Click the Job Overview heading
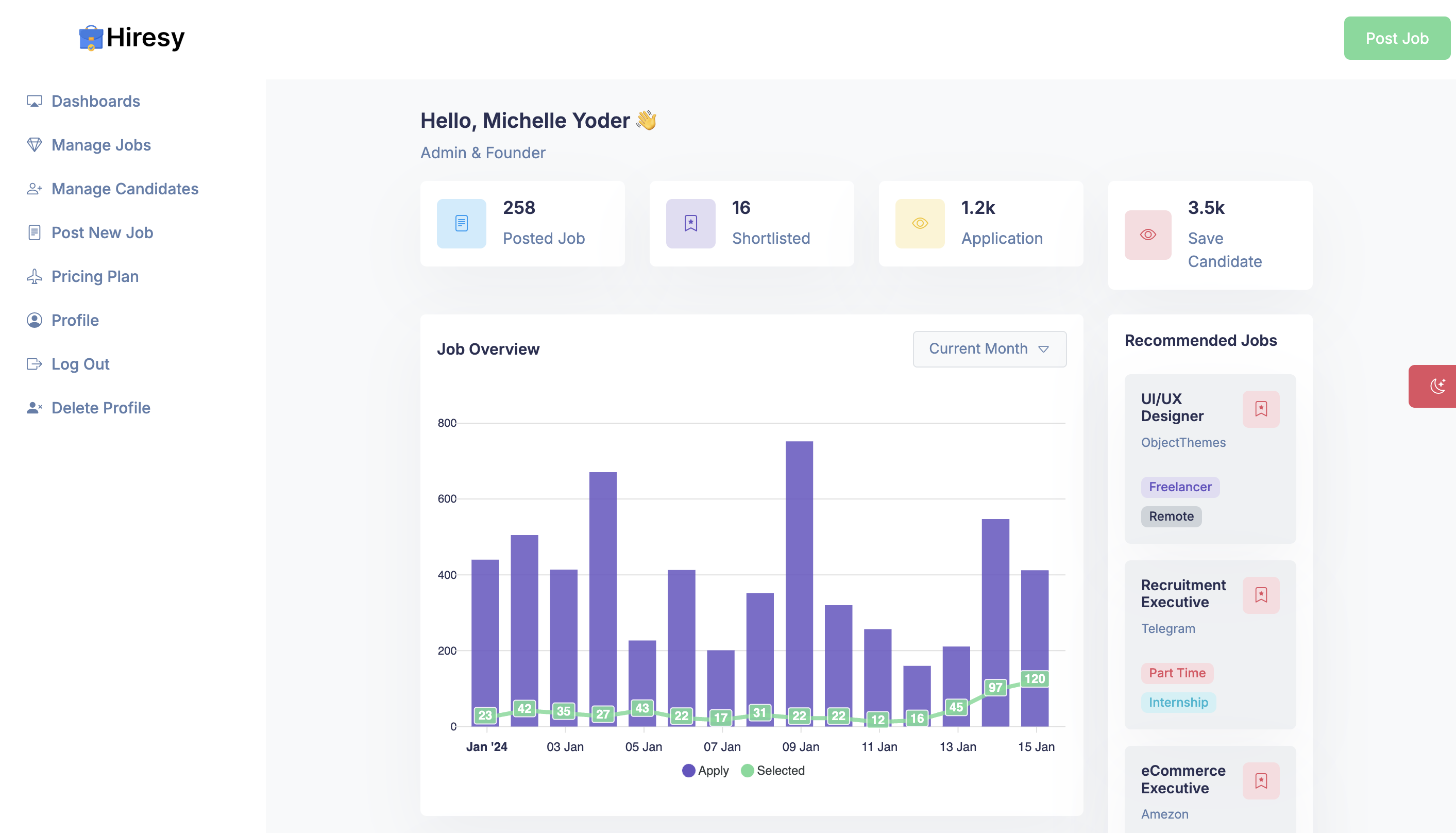 click(x=487, y=349)
